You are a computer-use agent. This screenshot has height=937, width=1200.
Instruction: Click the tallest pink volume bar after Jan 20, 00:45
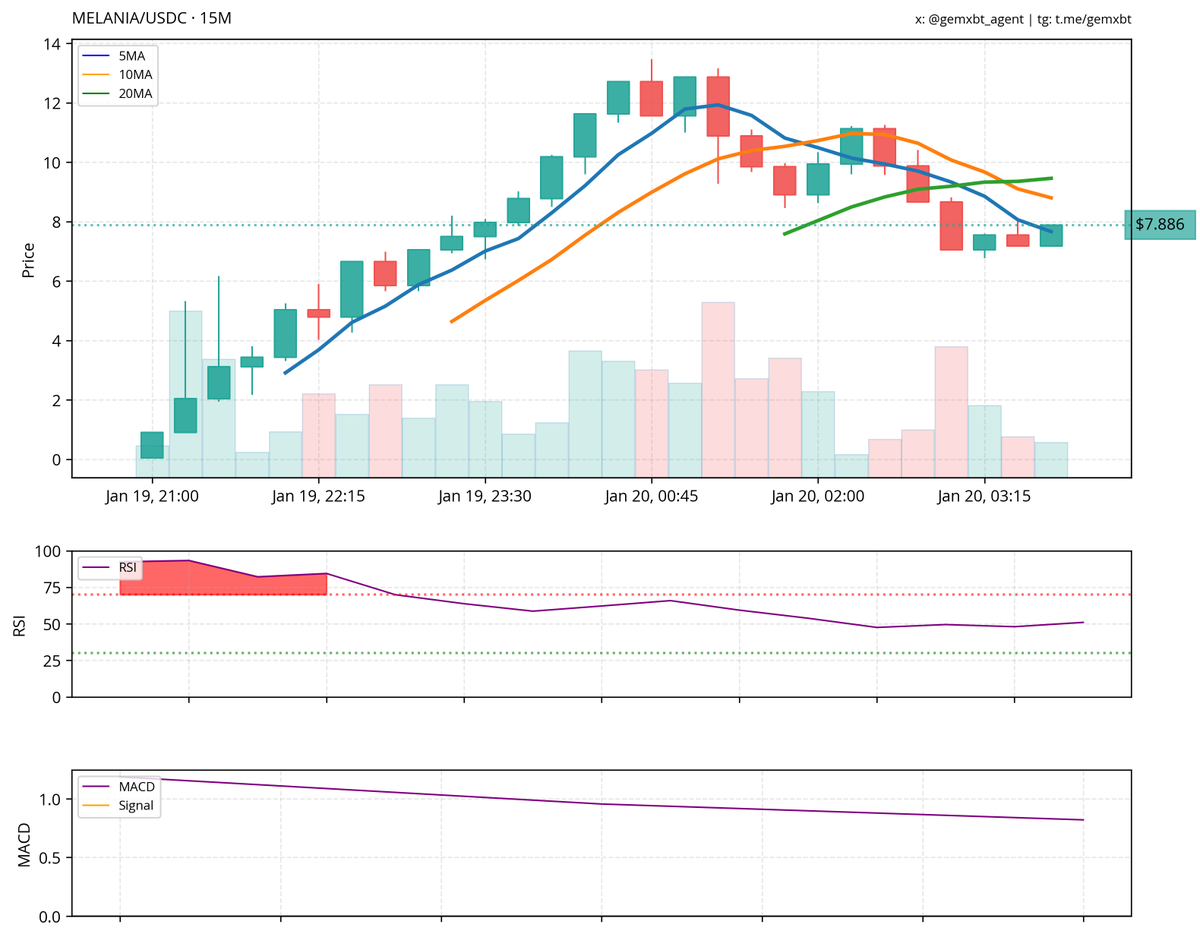(x=718, y=388)
